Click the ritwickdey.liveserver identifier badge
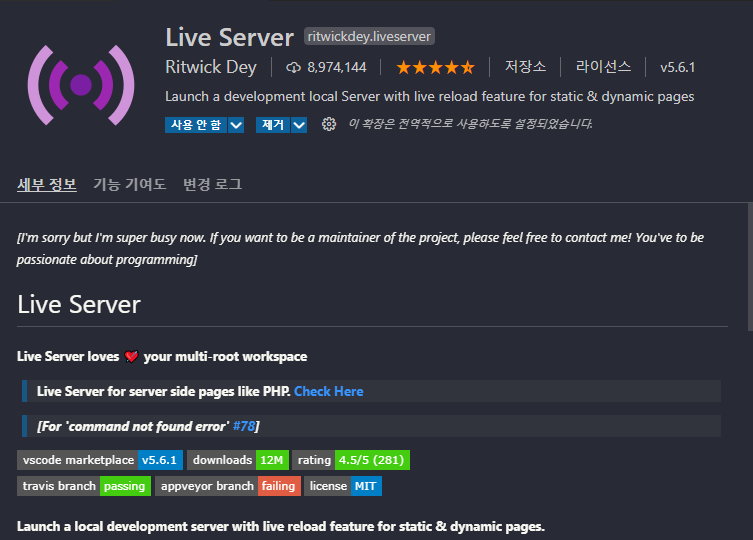 [369, 37]
